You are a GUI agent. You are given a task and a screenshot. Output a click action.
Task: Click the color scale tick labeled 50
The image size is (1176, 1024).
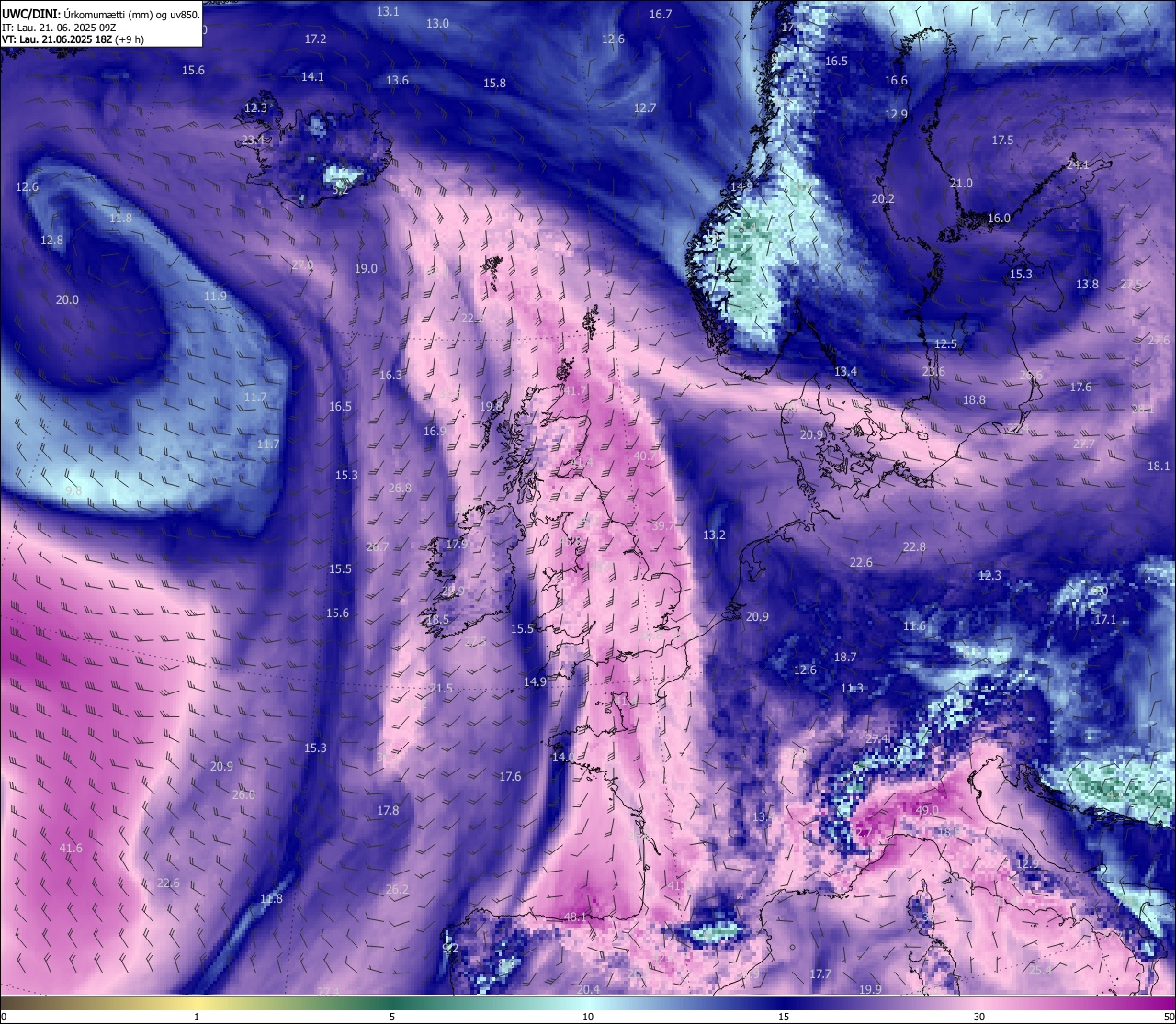tap(1169, 1017)
